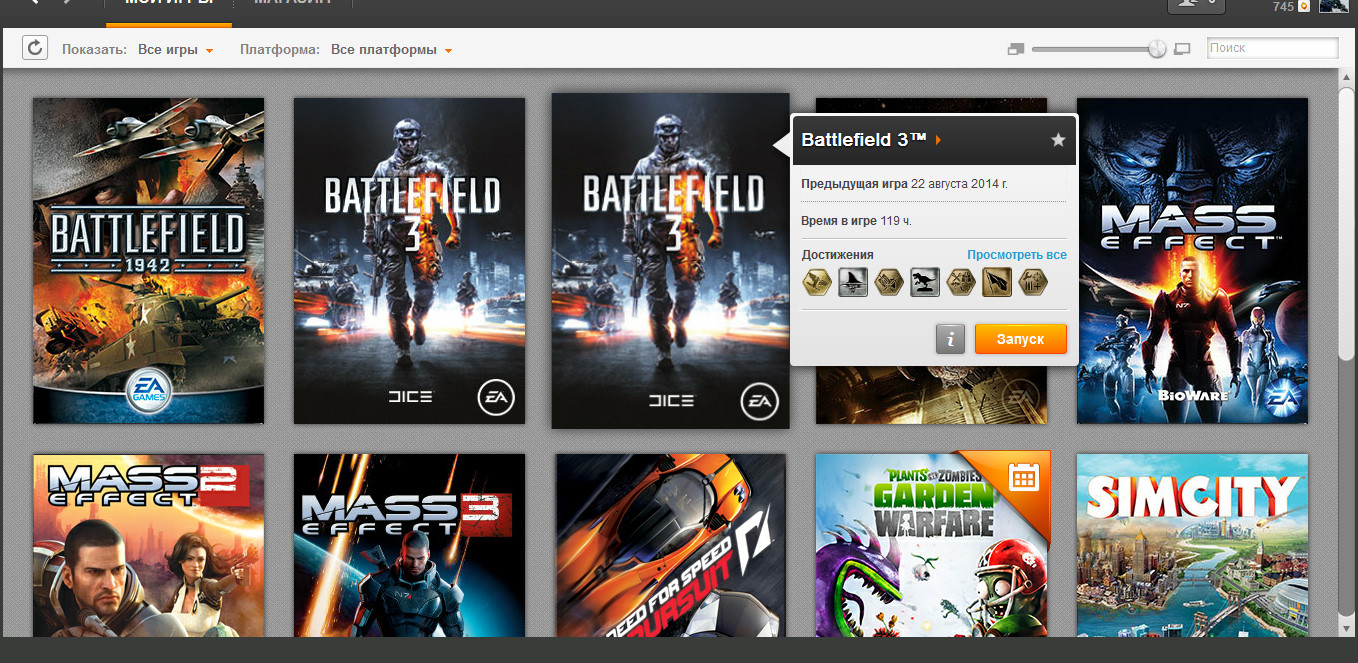Select the Mass Effect 2 game tile
This screenshot has width=1358, height=663.
148,545
